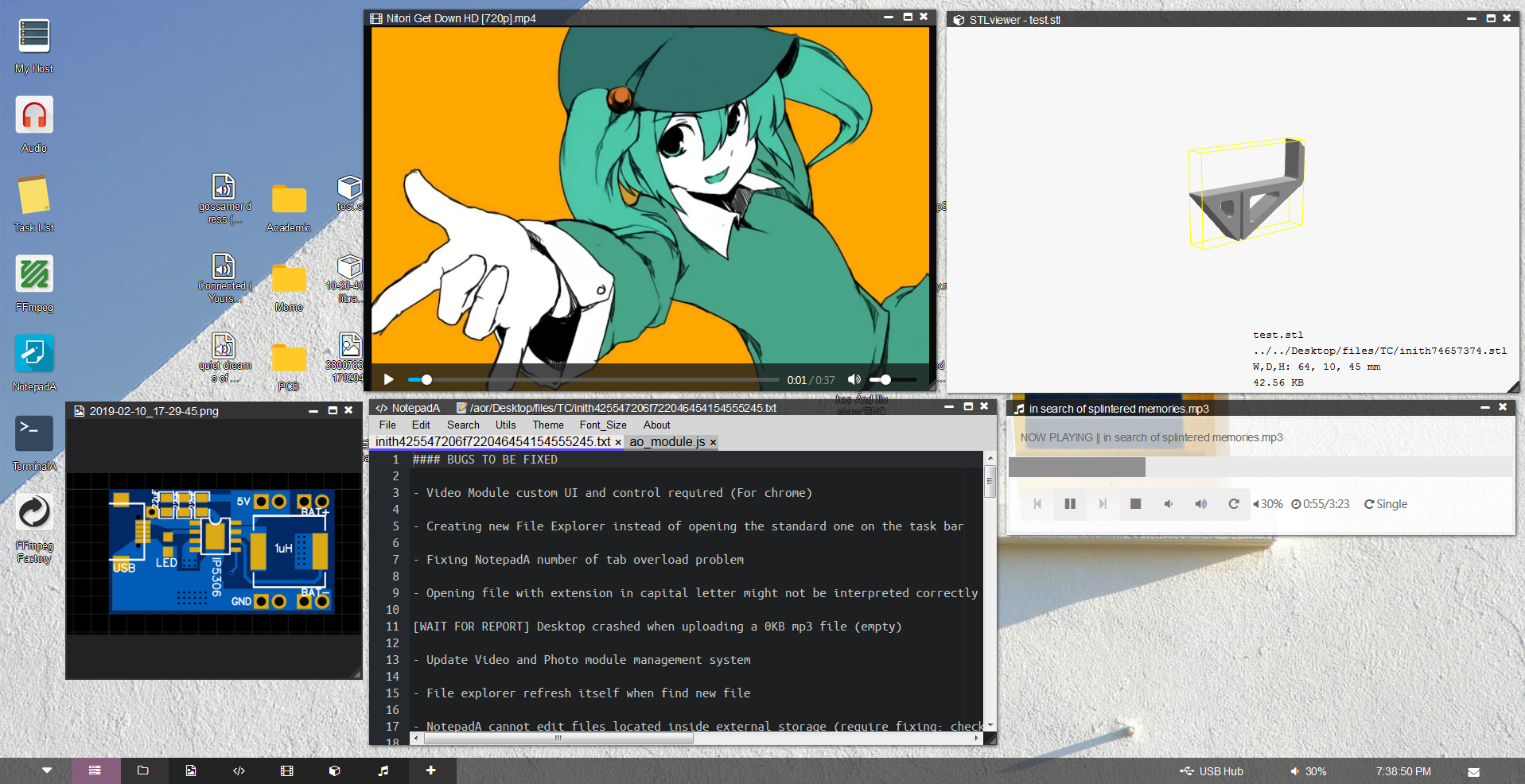Mute the video player speaker icon
Image resolution: width=1525 pixels, height=784 pixels.
[854, 380]
